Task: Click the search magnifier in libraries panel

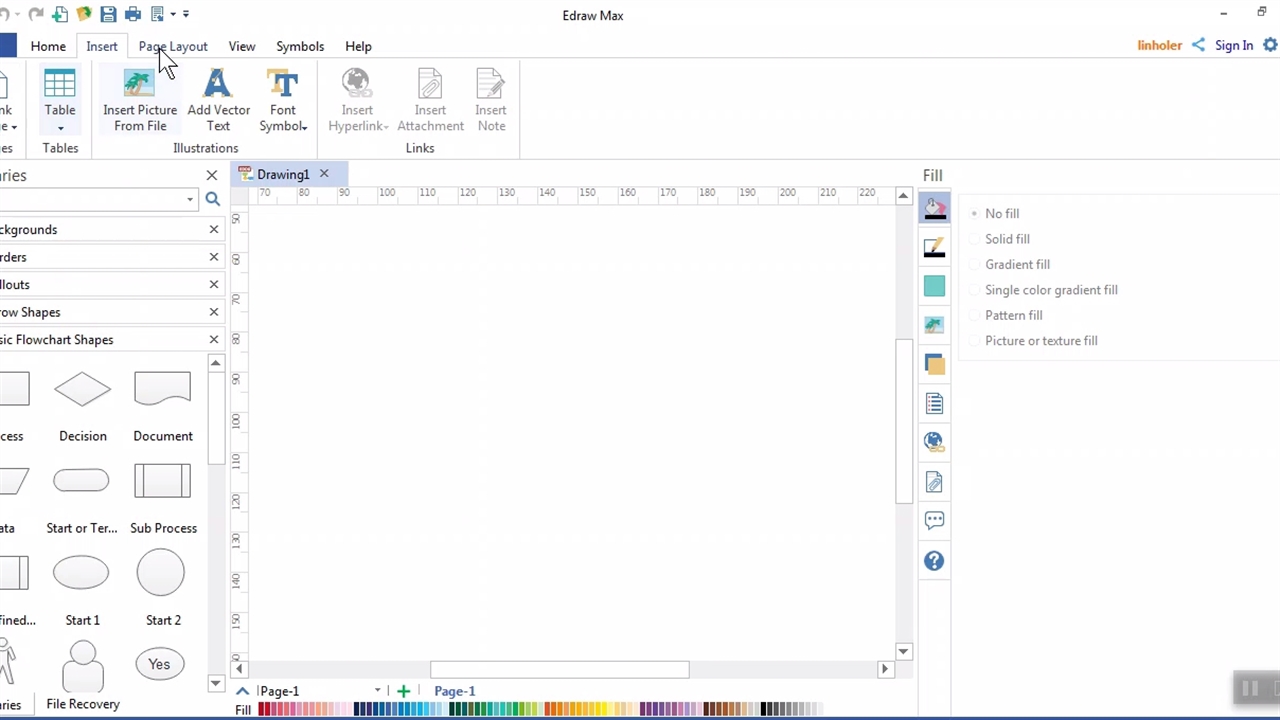Action: (x=212, y=199)
